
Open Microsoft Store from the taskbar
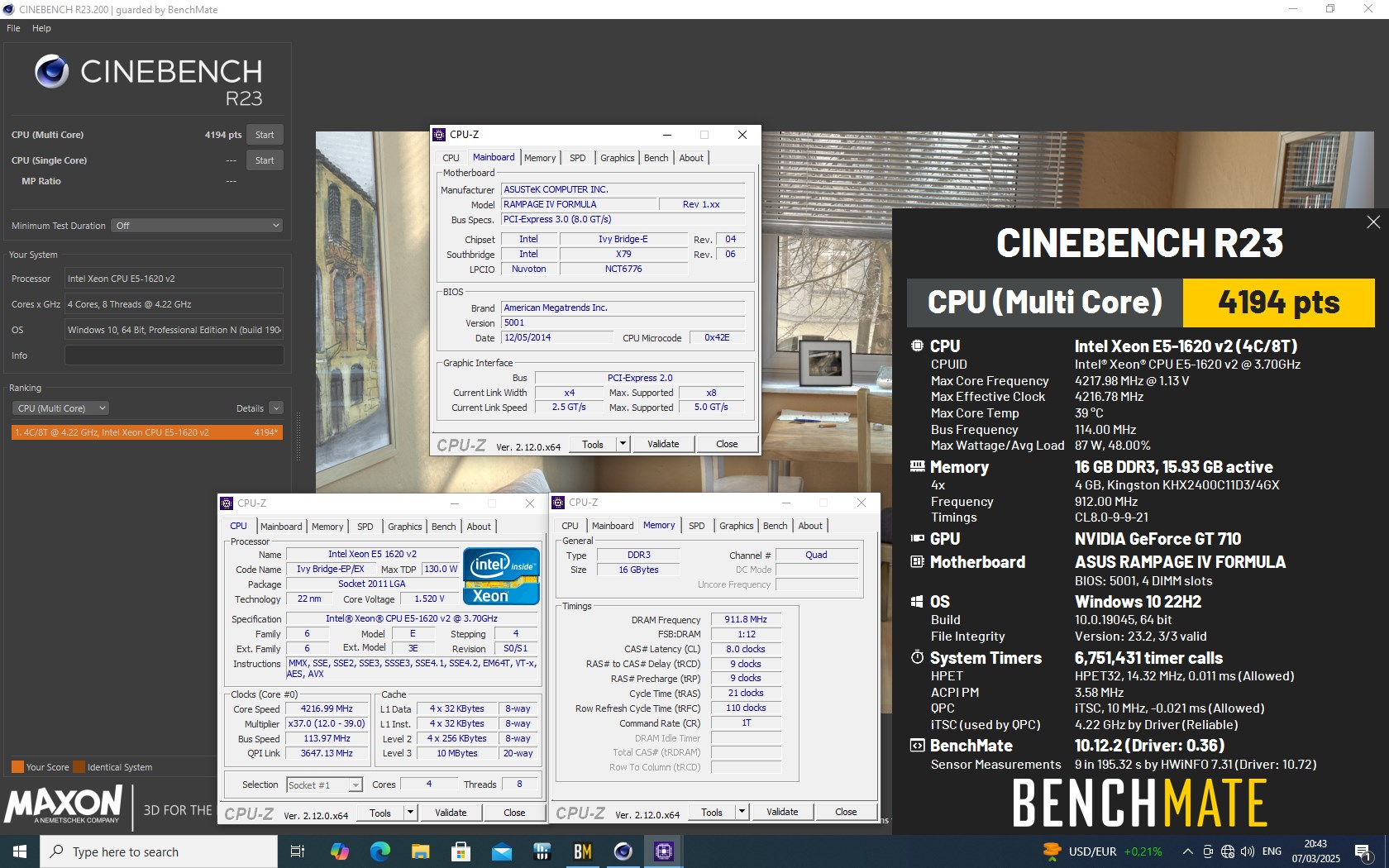[x=461, y=851]
